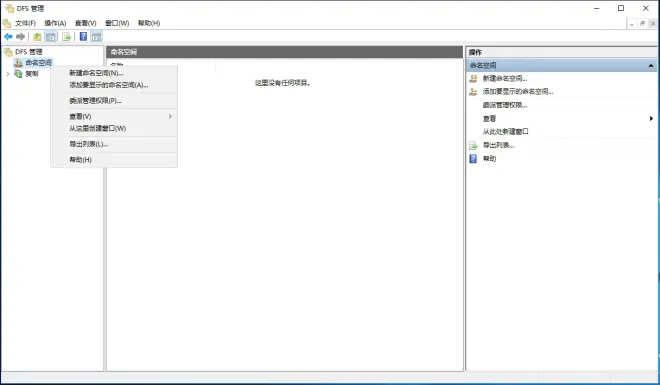Close the inner MDI child window
The image size is (660, 385).
(x=653, y=24)
